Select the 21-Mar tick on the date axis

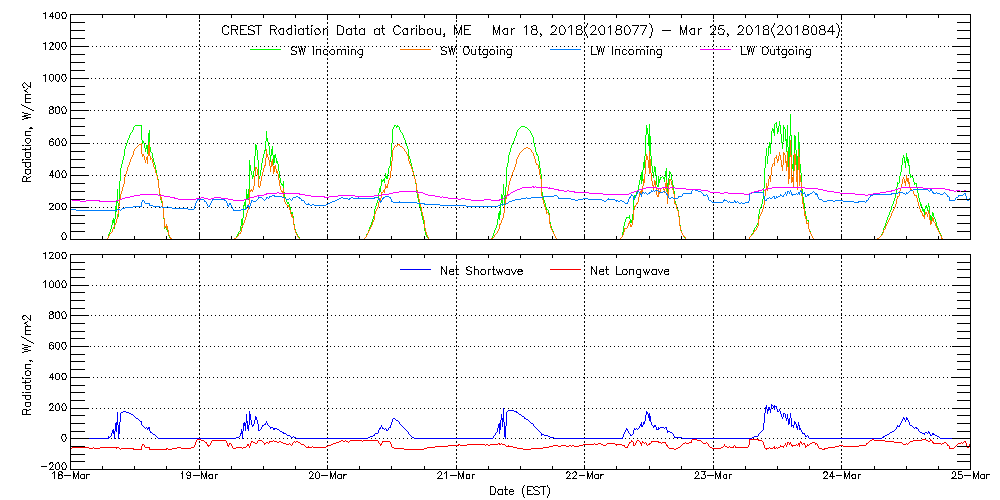[456, 478]
